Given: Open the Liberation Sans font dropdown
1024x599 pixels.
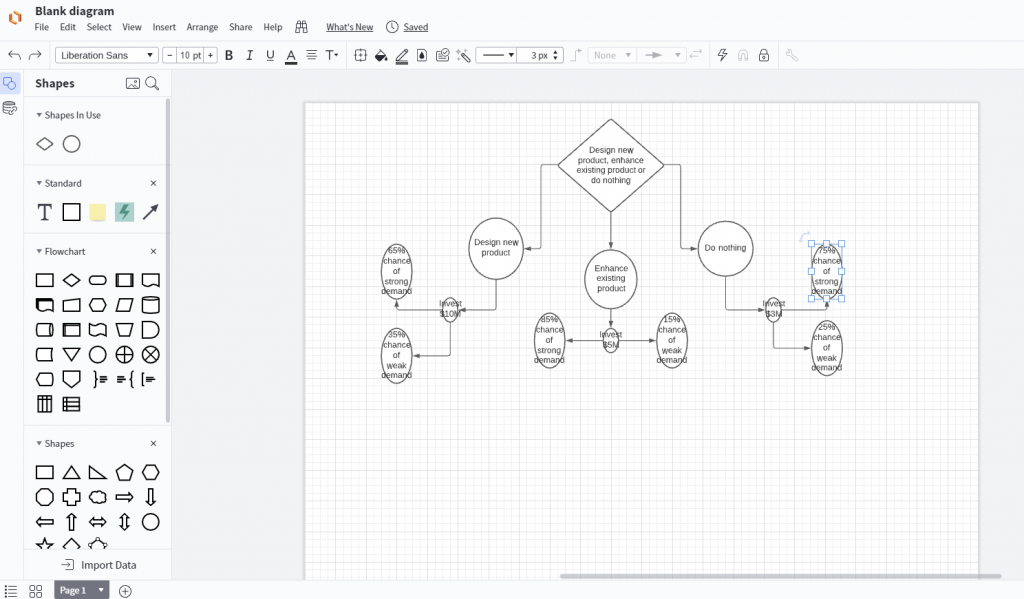Looking at the screenshot, I should point(107,55).
